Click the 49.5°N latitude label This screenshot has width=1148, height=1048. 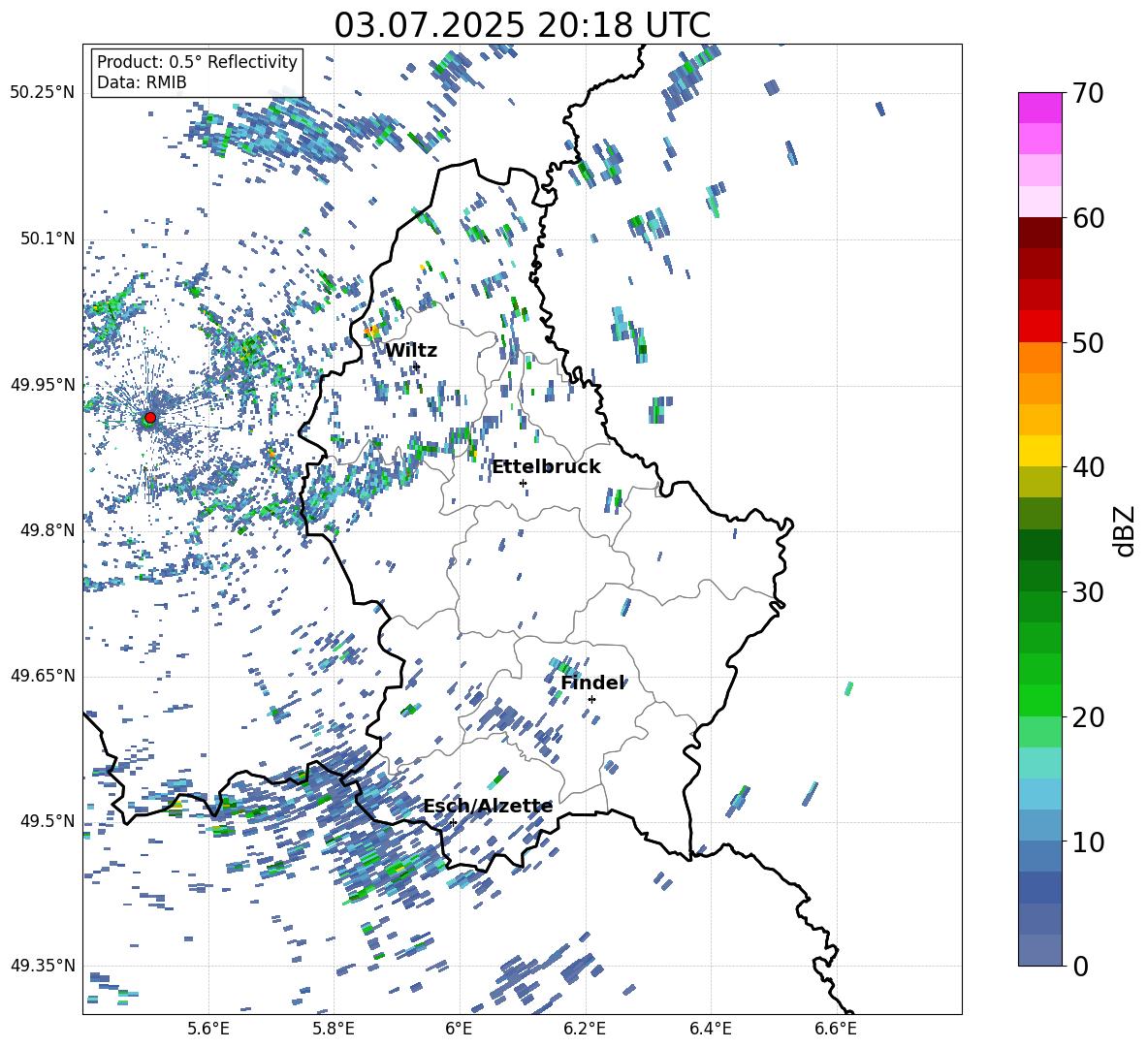(x=48, y=820)
